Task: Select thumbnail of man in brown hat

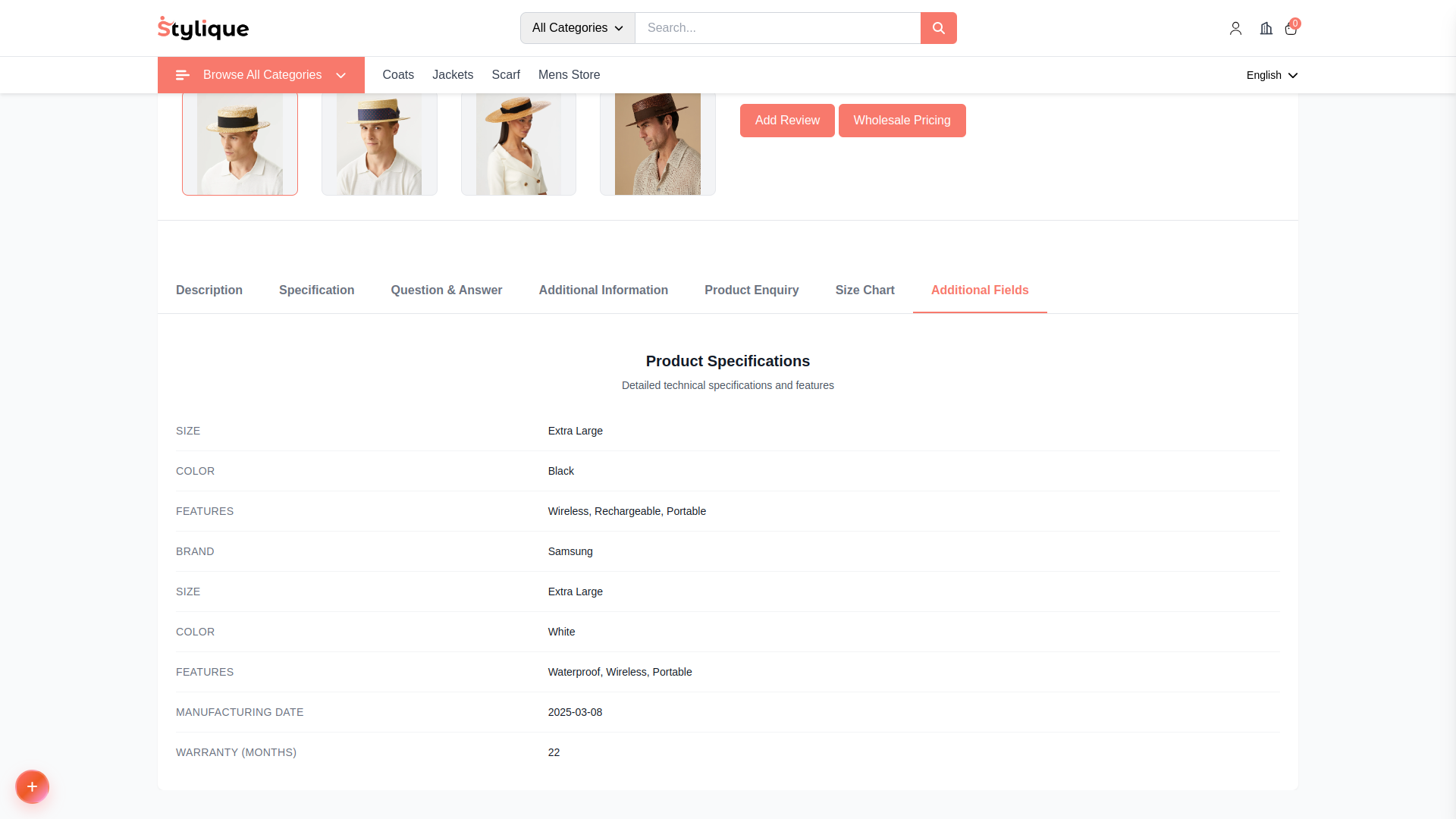Action: (x=657, y=144)
